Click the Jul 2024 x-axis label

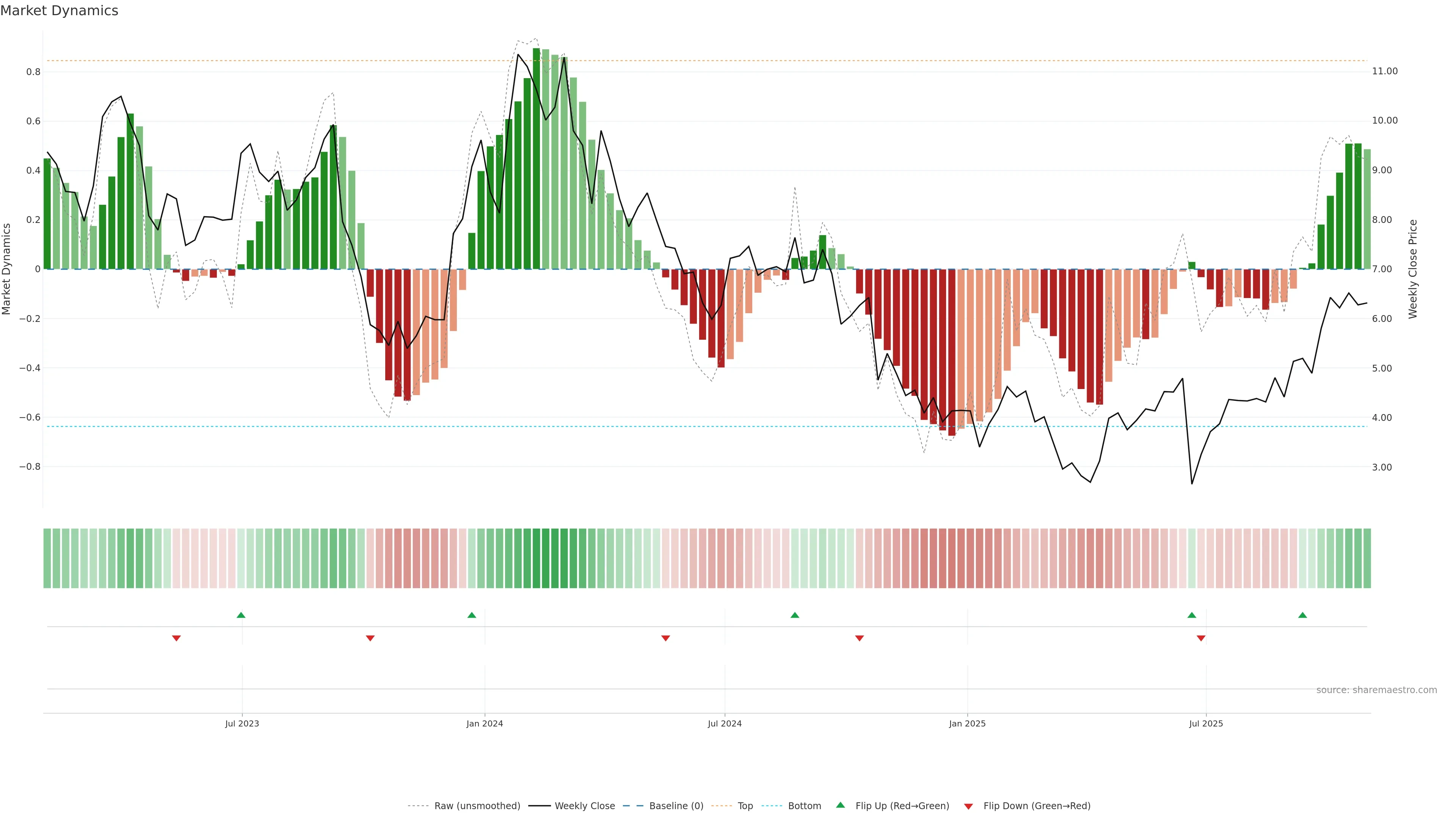tap(725, 723)
